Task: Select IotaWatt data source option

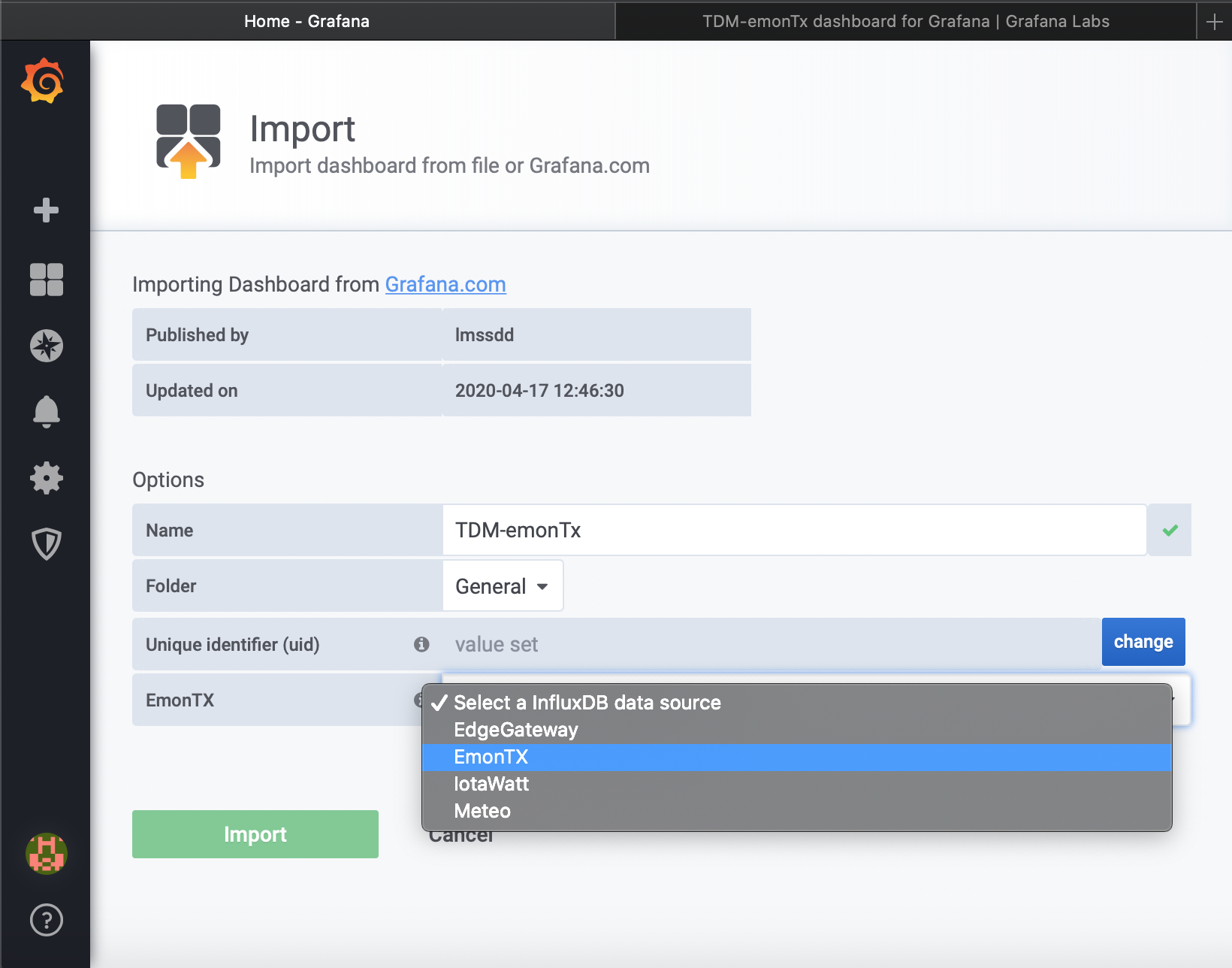Action: 797,784
